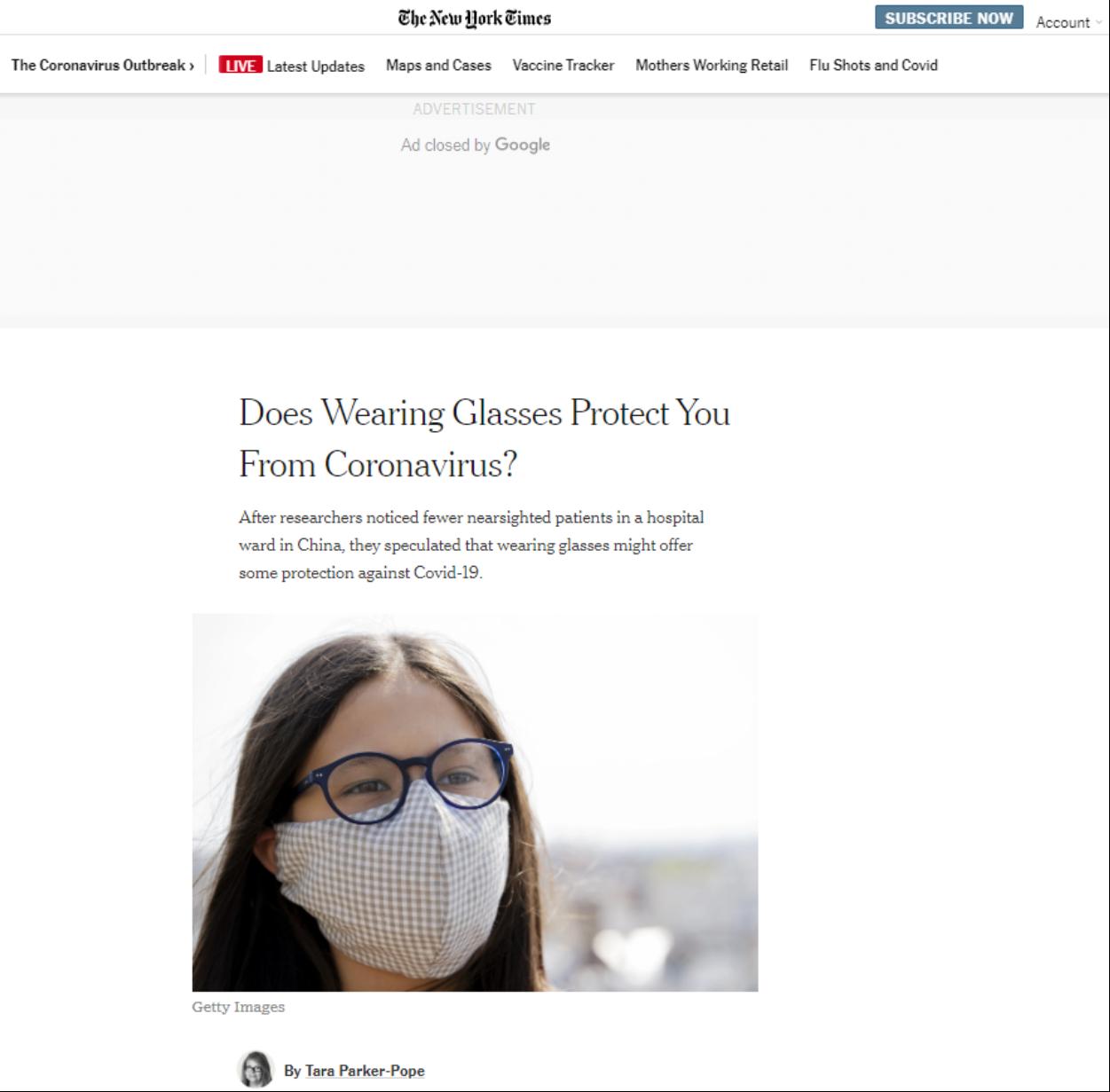The width and height of the screenshot is (1110, 1092).
Task: Click the red LIVE badge
Action: click(240, 66)
